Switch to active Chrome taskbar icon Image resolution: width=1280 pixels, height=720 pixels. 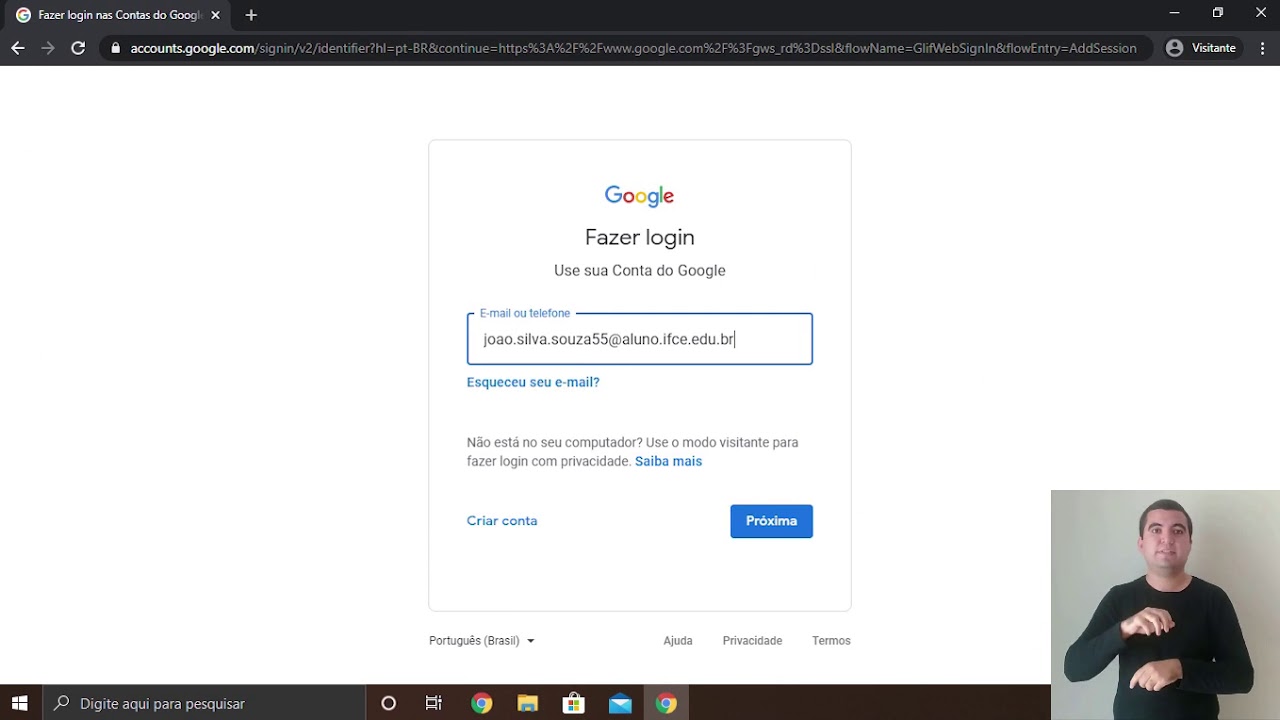click(666, 703)
